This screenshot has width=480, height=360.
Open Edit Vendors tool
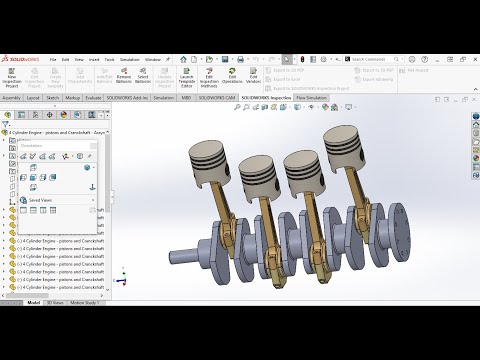[x=253, y=75]
